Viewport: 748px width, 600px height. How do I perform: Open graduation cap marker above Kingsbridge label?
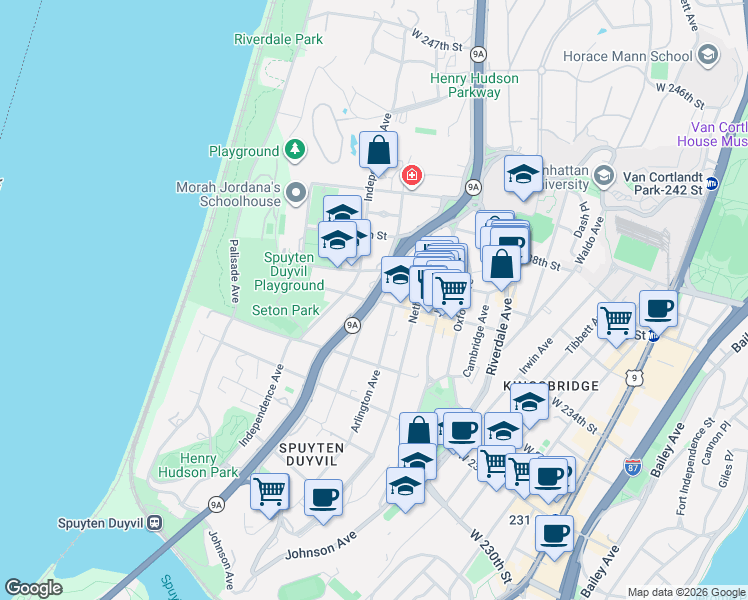(529, 403)
